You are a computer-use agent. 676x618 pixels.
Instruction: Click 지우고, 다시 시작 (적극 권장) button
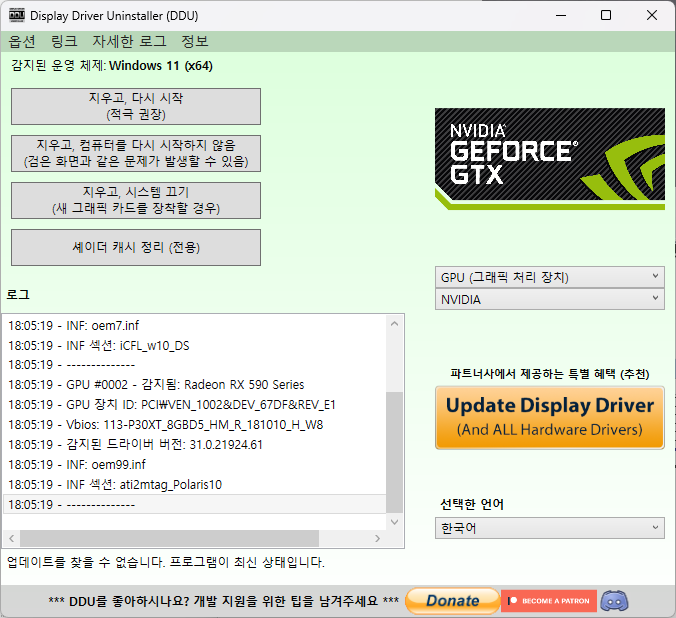click(136, 107)
